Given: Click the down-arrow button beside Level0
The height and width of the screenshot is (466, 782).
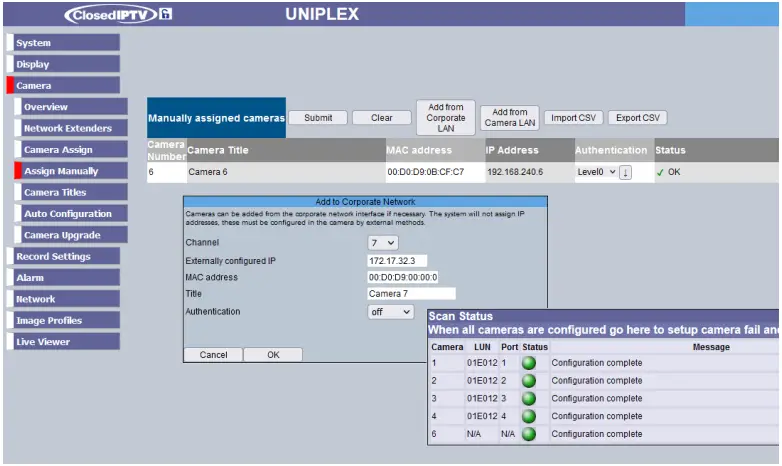Looking at the screenshot, I should (625, 172).
